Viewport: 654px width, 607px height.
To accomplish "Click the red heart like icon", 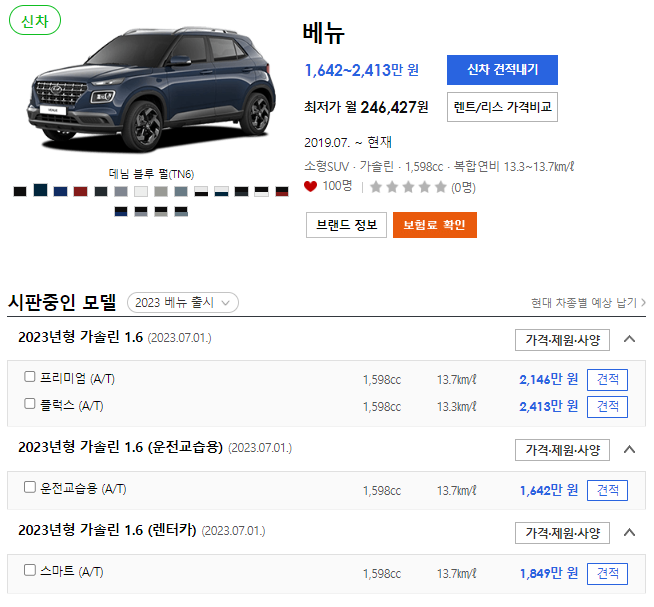I will click(310, 186).
